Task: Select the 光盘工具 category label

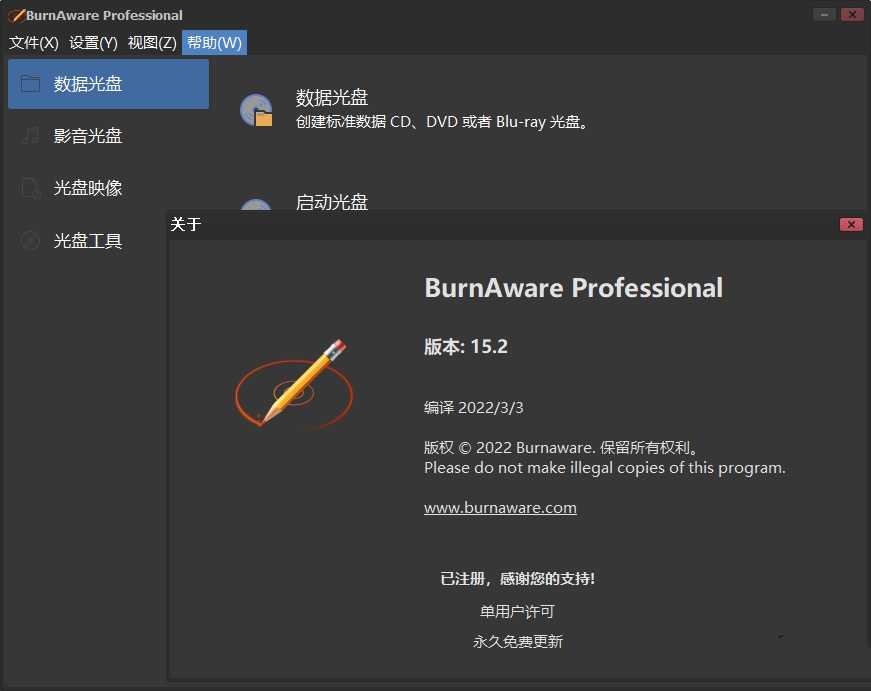Action: (88, 240)
